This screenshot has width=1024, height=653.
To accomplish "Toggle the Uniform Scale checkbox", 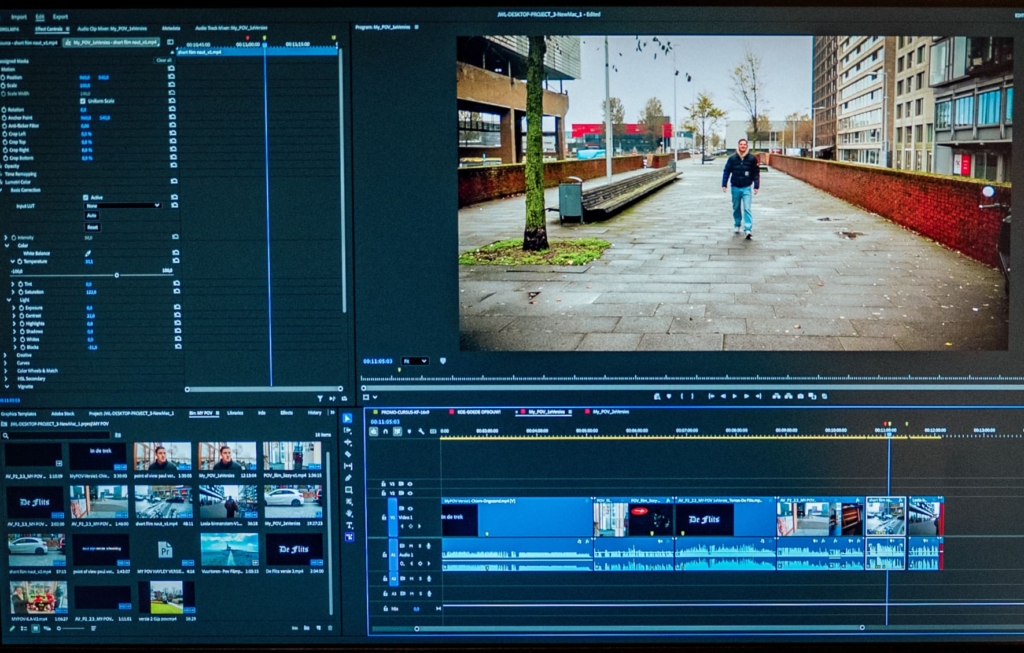I will tap(84, 101).
